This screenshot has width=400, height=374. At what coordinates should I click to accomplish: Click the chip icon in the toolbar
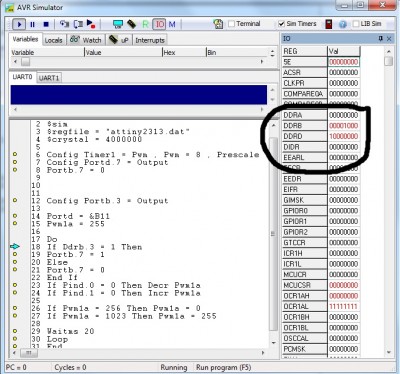coord(132,24)
